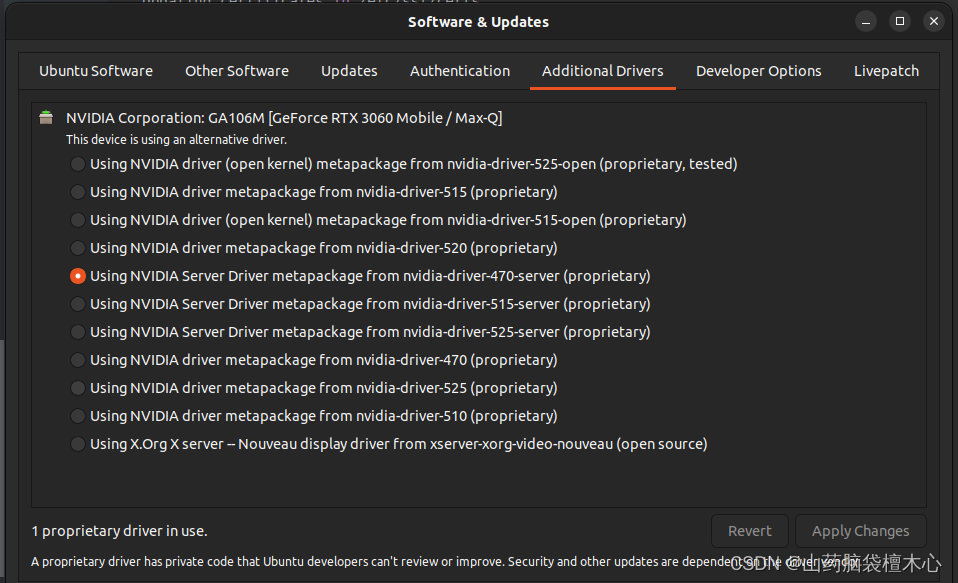
Task: Pick nvidia-driver-470 proprietary metapackage option
Action: (x=78, y=360)
